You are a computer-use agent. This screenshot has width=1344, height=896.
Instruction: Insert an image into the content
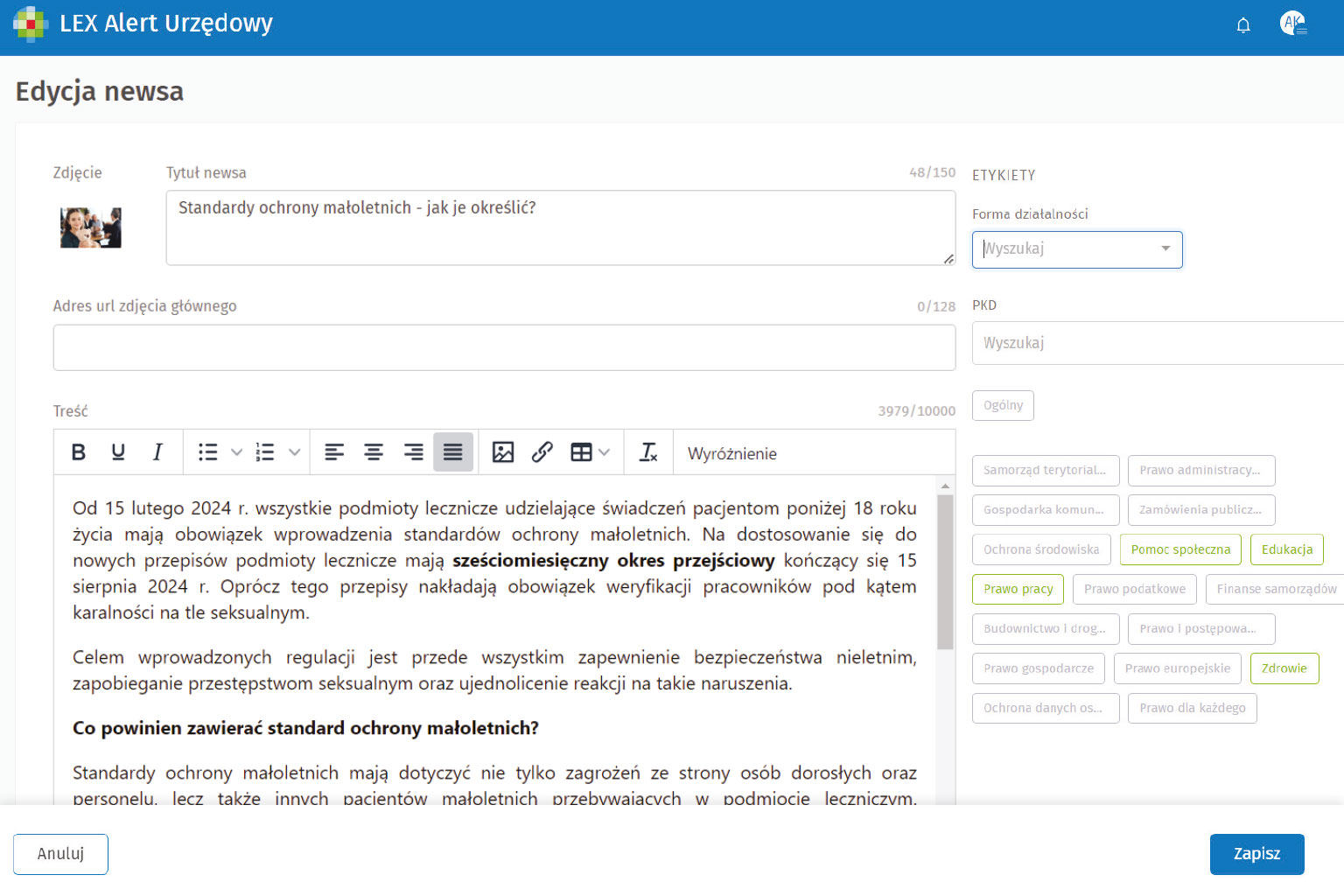click(503, 452)
